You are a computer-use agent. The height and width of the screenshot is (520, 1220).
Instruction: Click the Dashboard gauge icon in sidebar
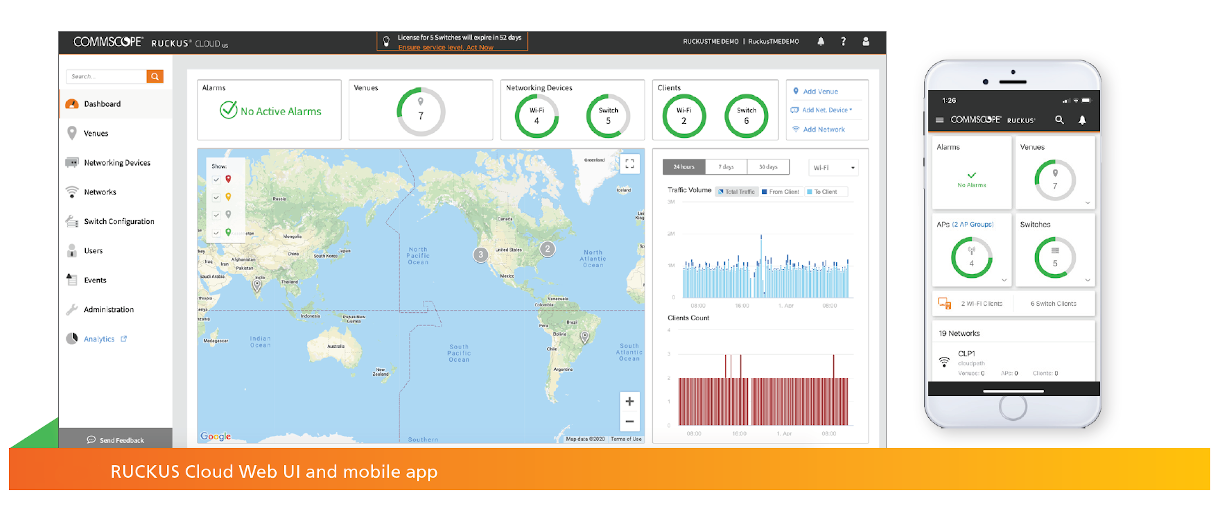(x=72, y=104)
